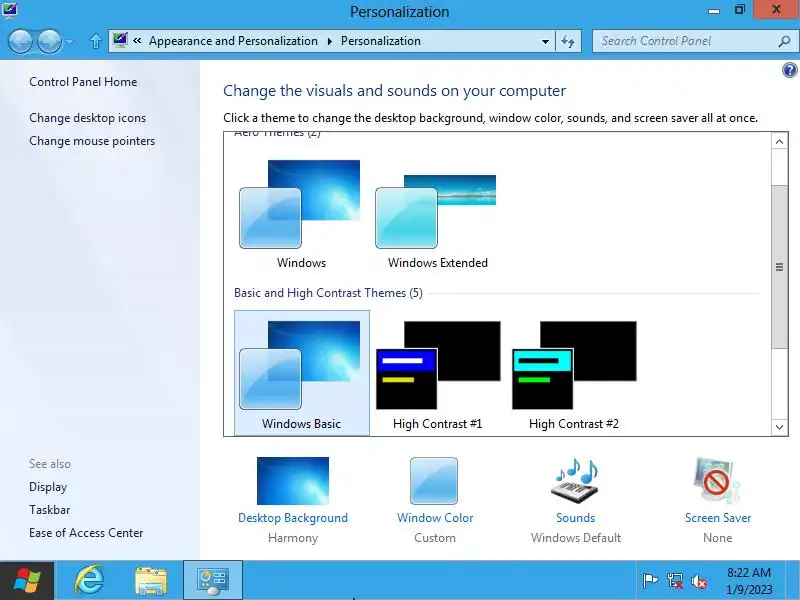Click the muted volume tray icon

pyautogui.click(x=698, y=581)
